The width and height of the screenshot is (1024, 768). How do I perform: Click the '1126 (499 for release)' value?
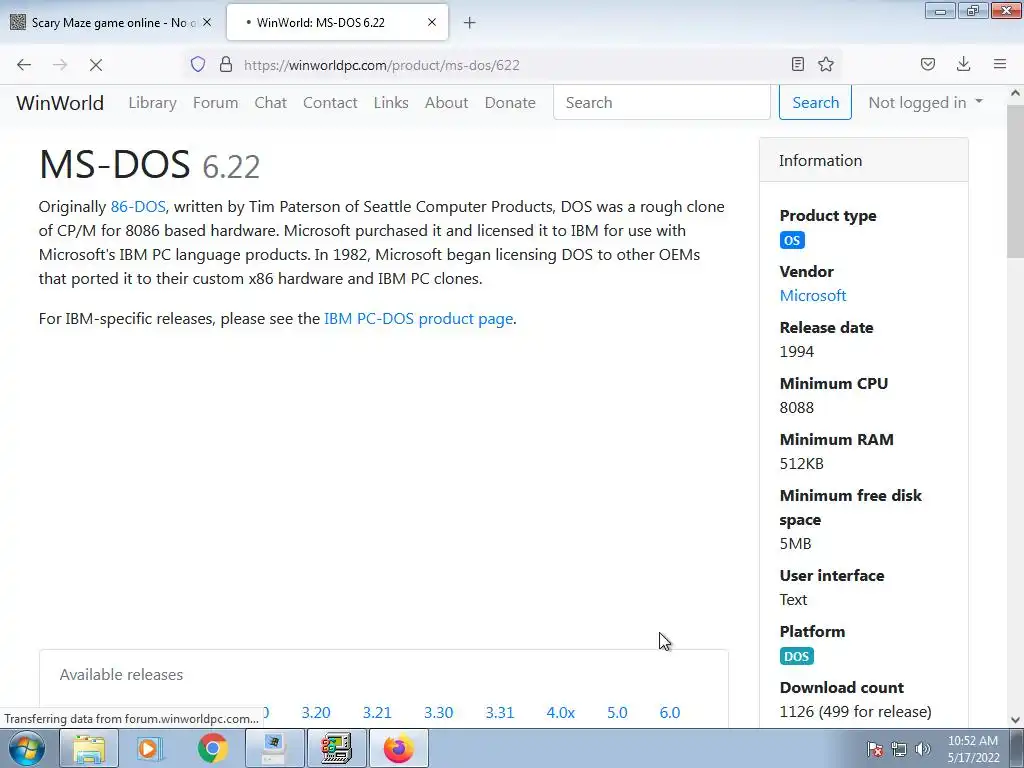(856, 711)
